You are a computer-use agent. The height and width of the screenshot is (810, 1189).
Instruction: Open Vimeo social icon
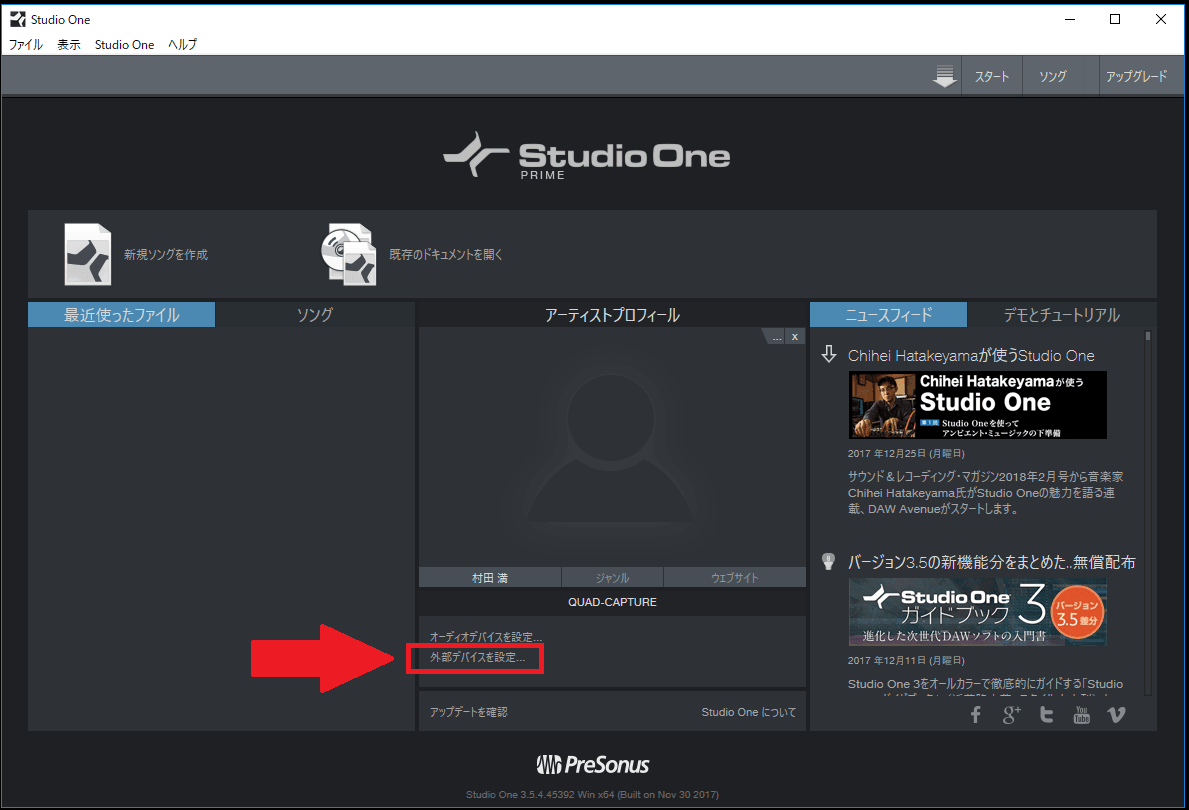pos(1116,714)
